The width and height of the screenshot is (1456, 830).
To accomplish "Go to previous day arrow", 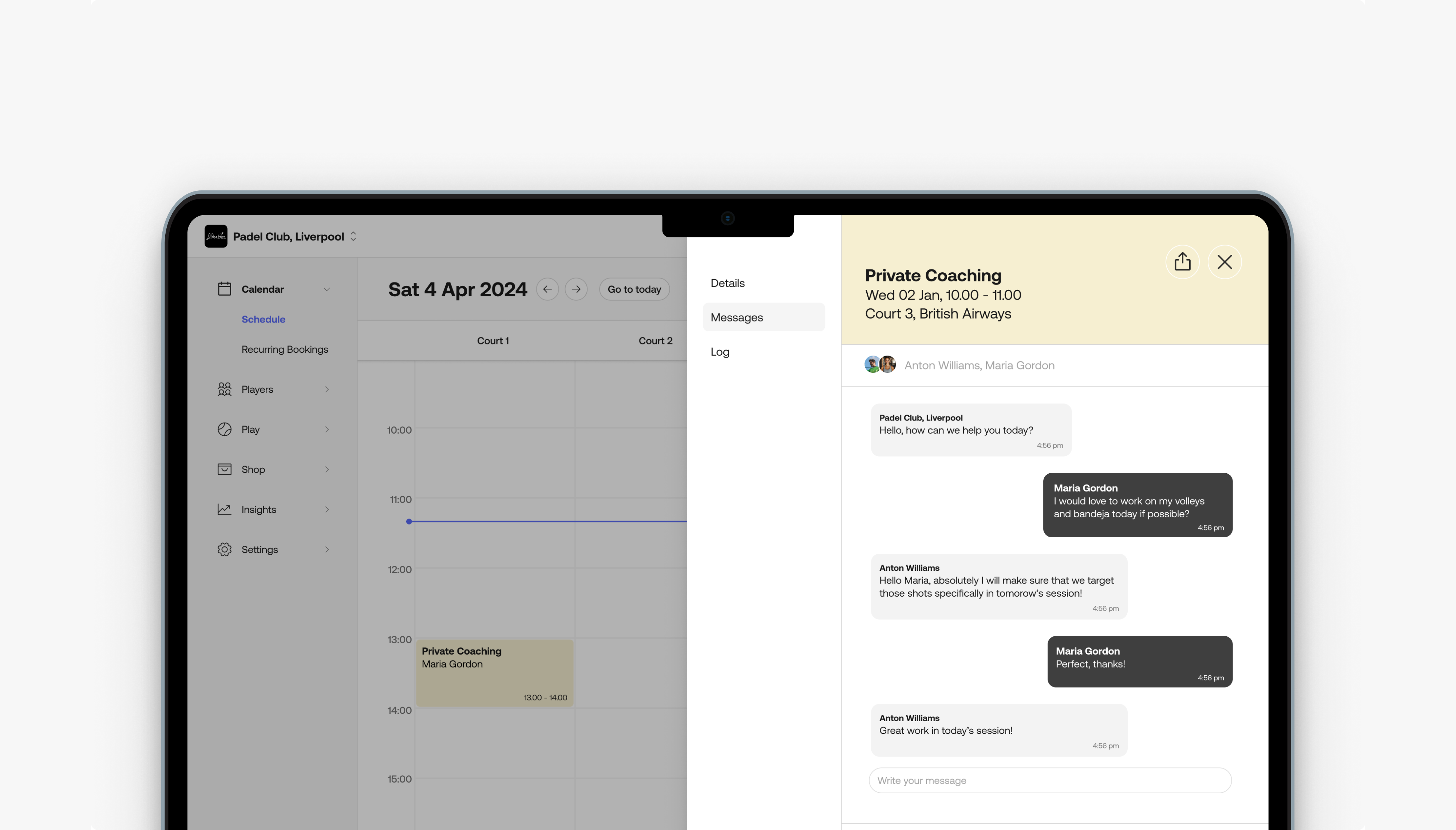I will coord(547,289).
